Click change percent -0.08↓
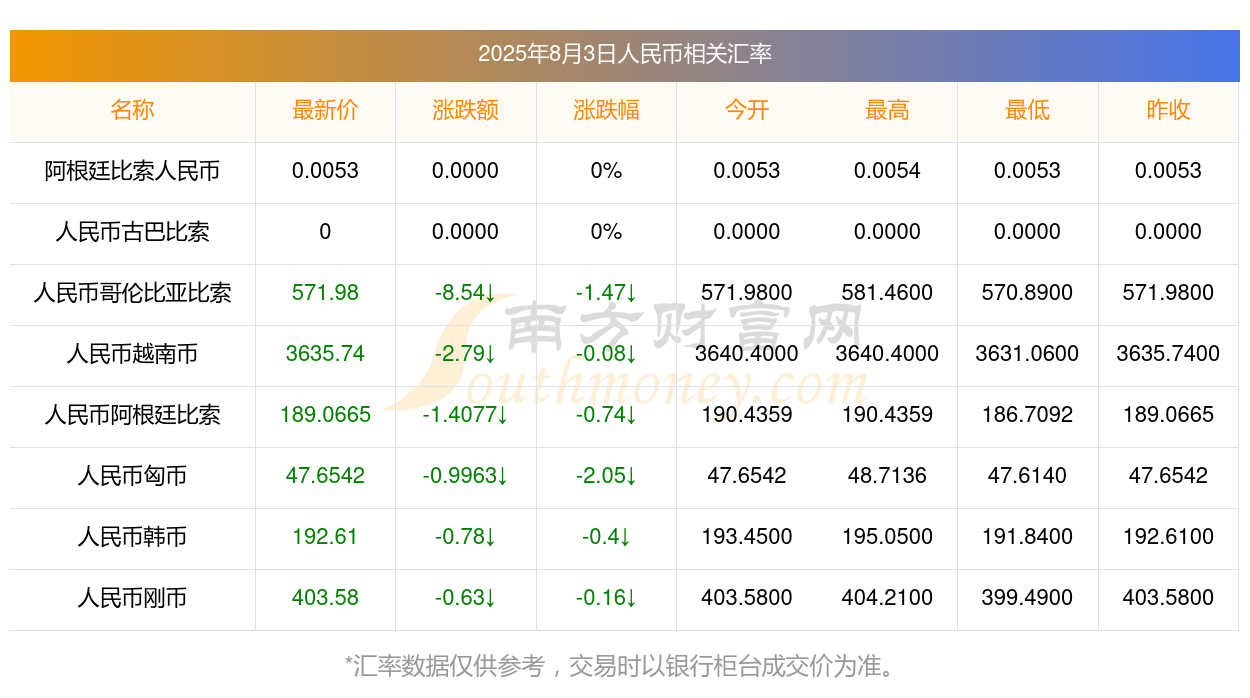 tap(606, 354)
